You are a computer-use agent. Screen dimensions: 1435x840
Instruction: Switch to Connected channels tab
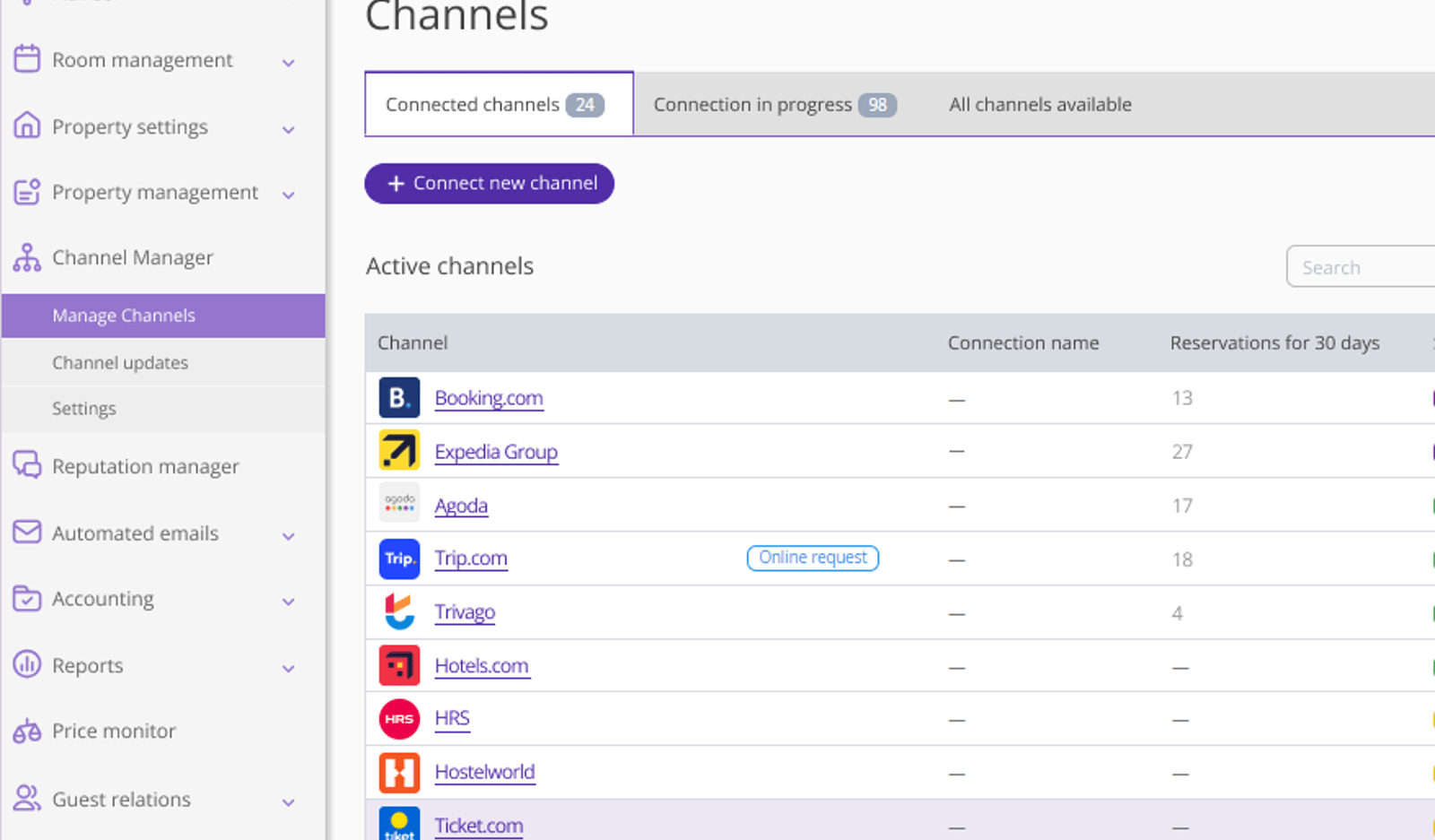[499, 104]
